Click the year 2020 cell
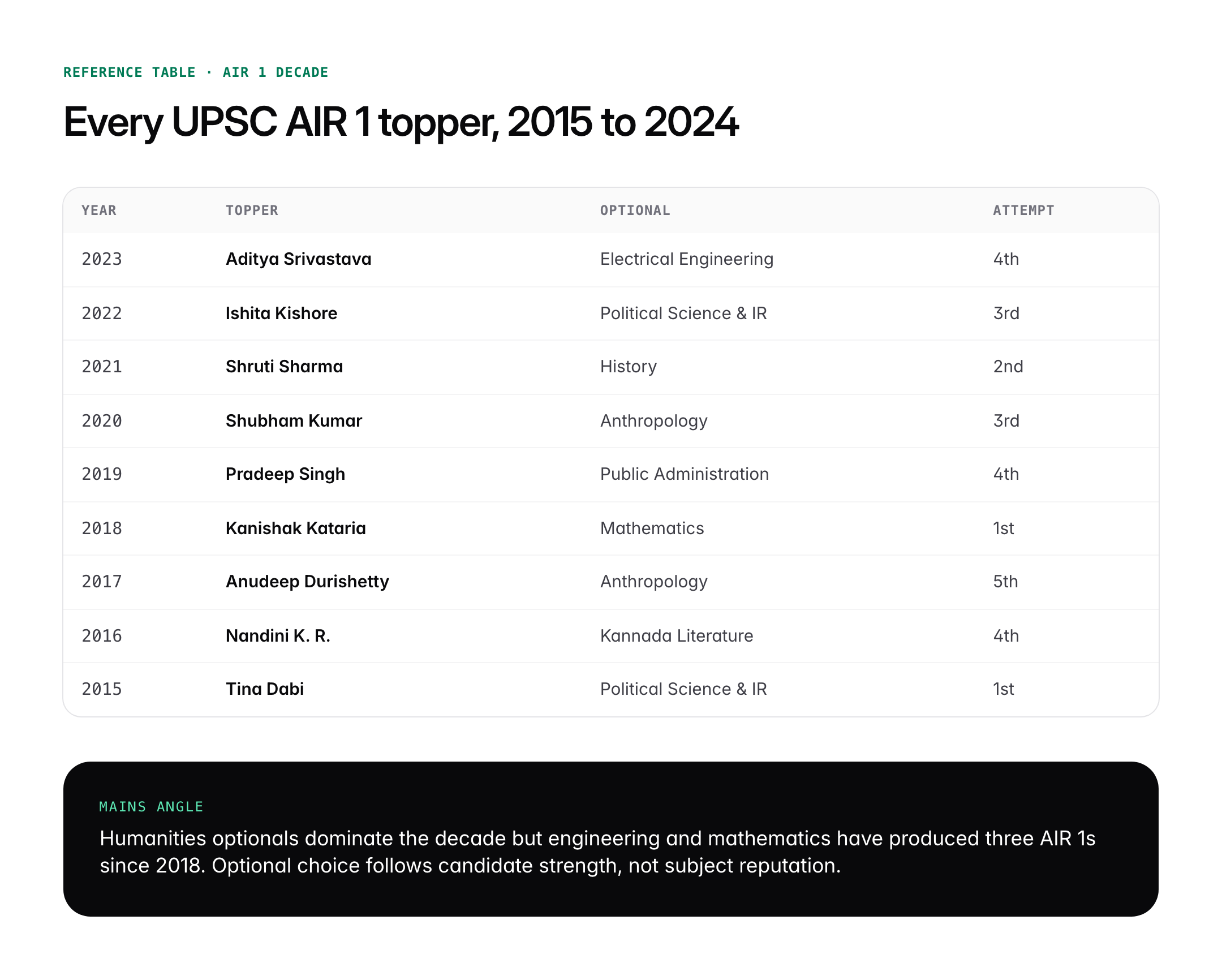1222x980 pixels. [x=101, y=420]
